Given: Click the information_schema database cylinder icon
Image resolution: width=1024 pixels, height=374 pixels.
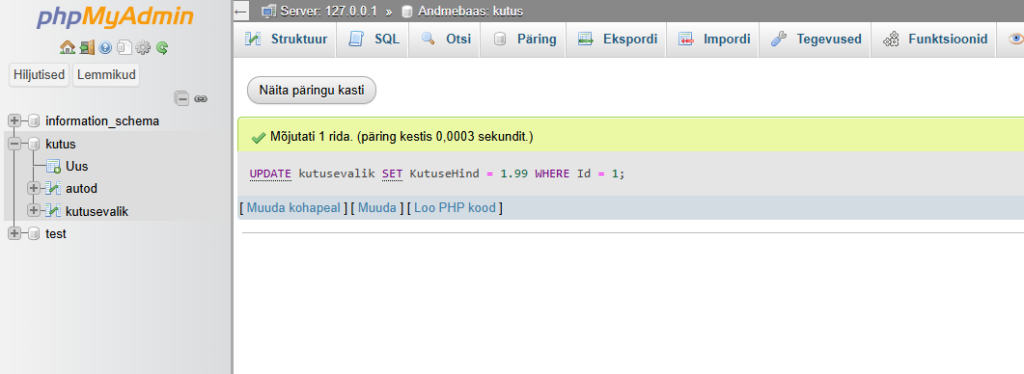Looking at the screenshot, I should 35,121.
